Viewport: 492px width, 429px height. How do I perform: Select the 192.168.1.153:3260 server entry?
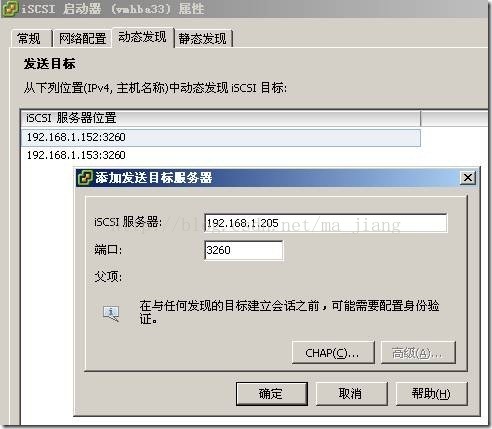point(221,155)
